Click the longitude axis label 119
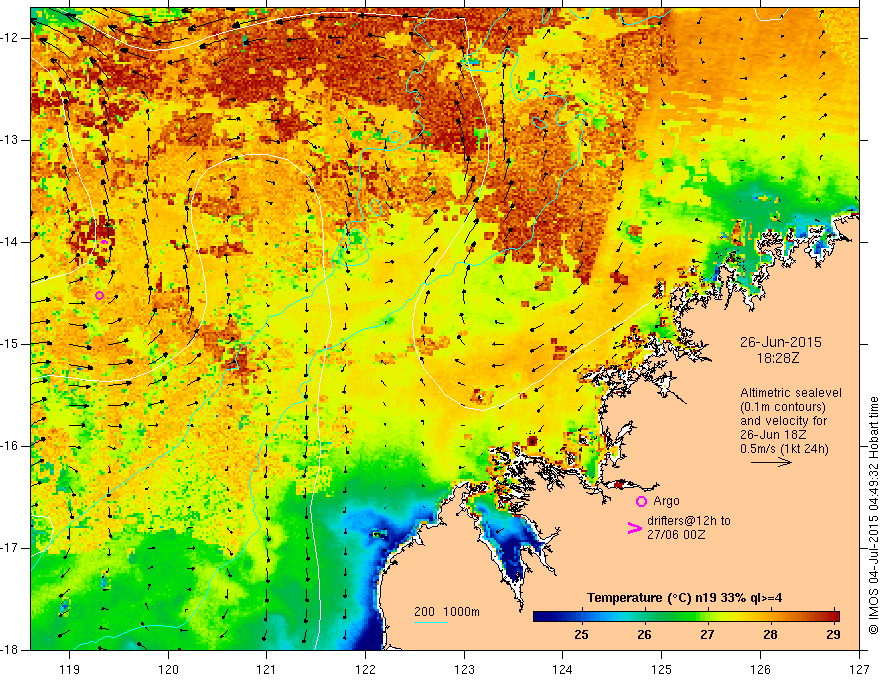Viewport: 880px width, 680px height. 70,669
